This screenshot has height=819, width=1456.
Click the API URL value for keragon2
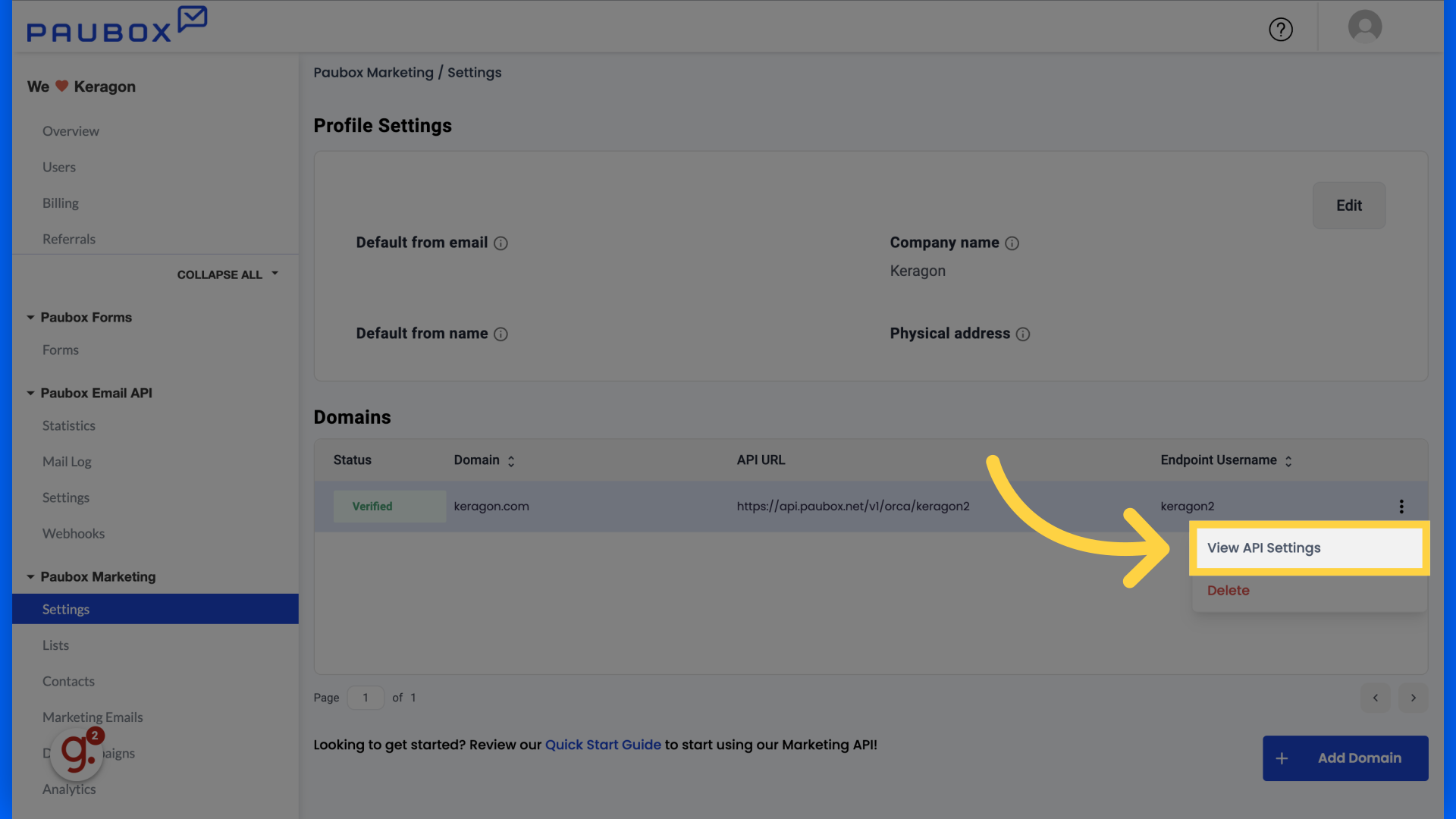click(x=853, y=507)
